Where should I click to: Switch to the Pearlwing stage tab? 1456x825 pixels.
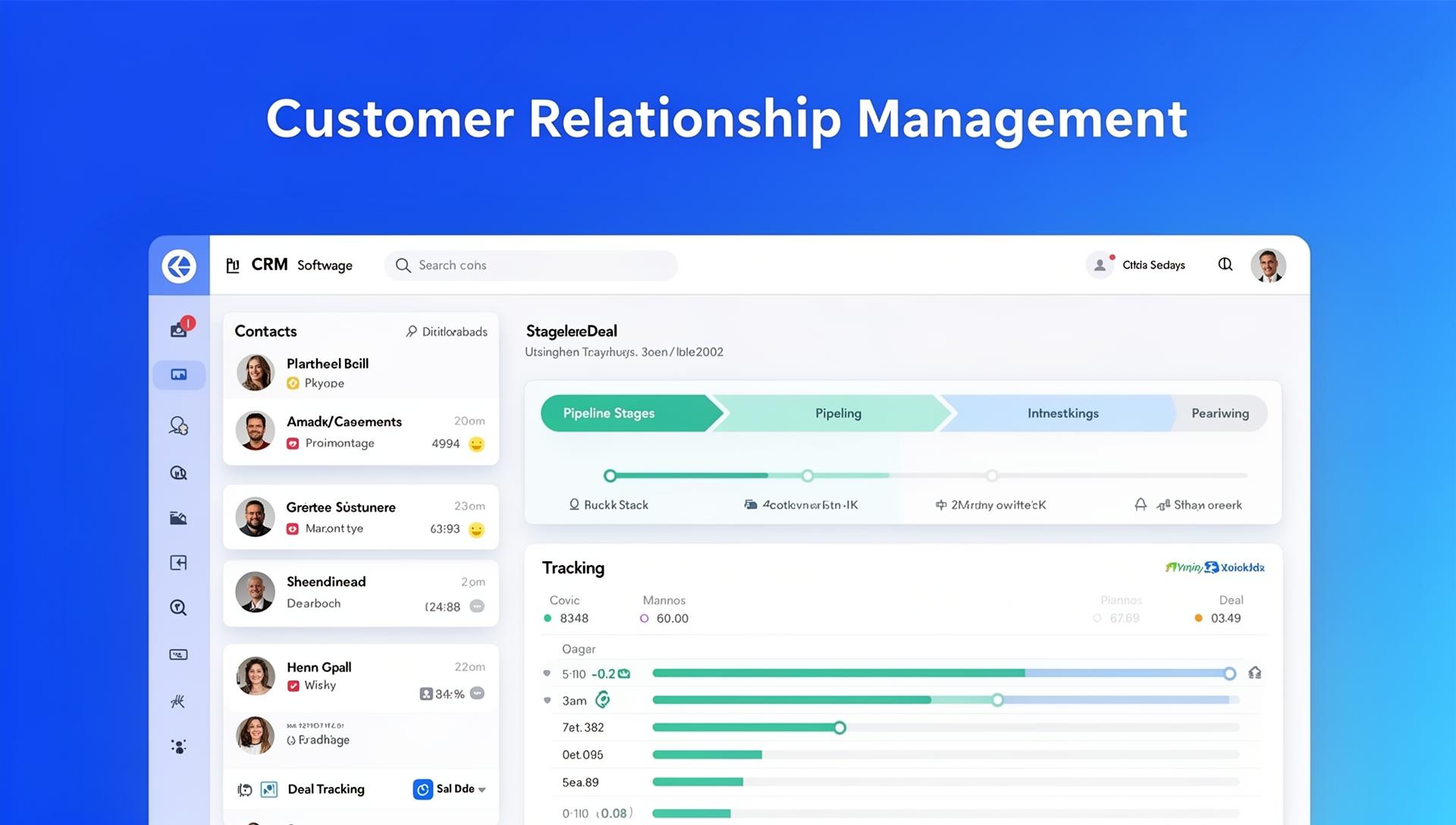point(1220,413)
